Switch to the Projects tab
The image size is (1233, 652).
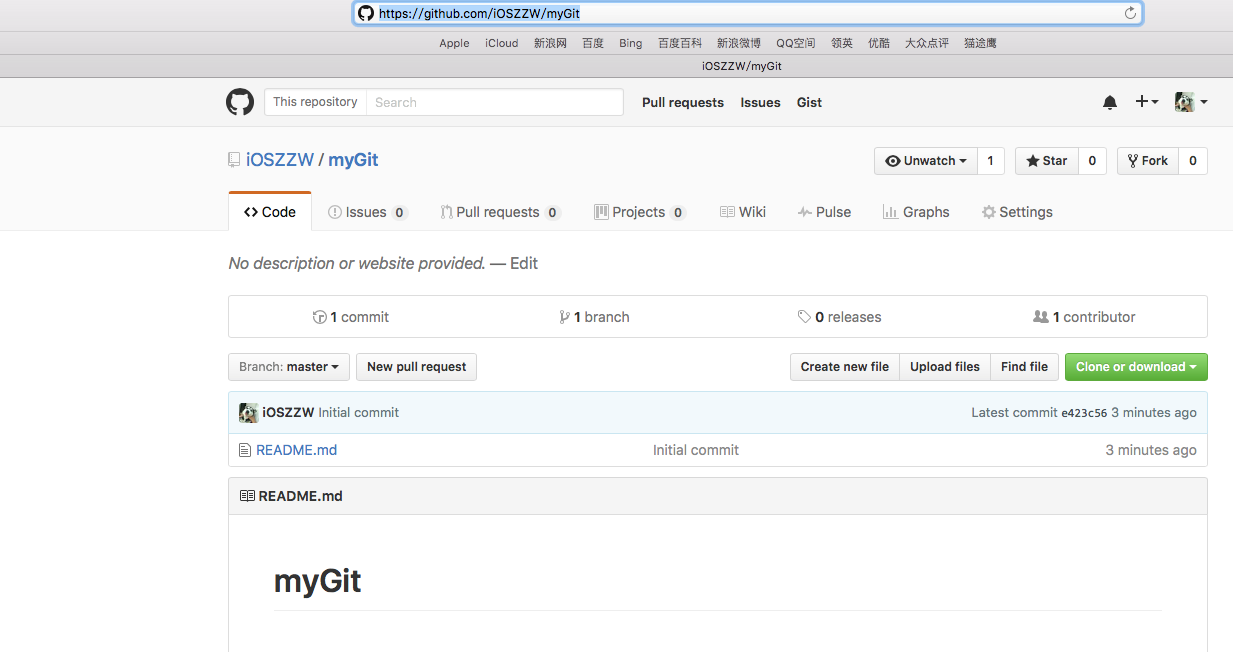click(x=640, y=212)
